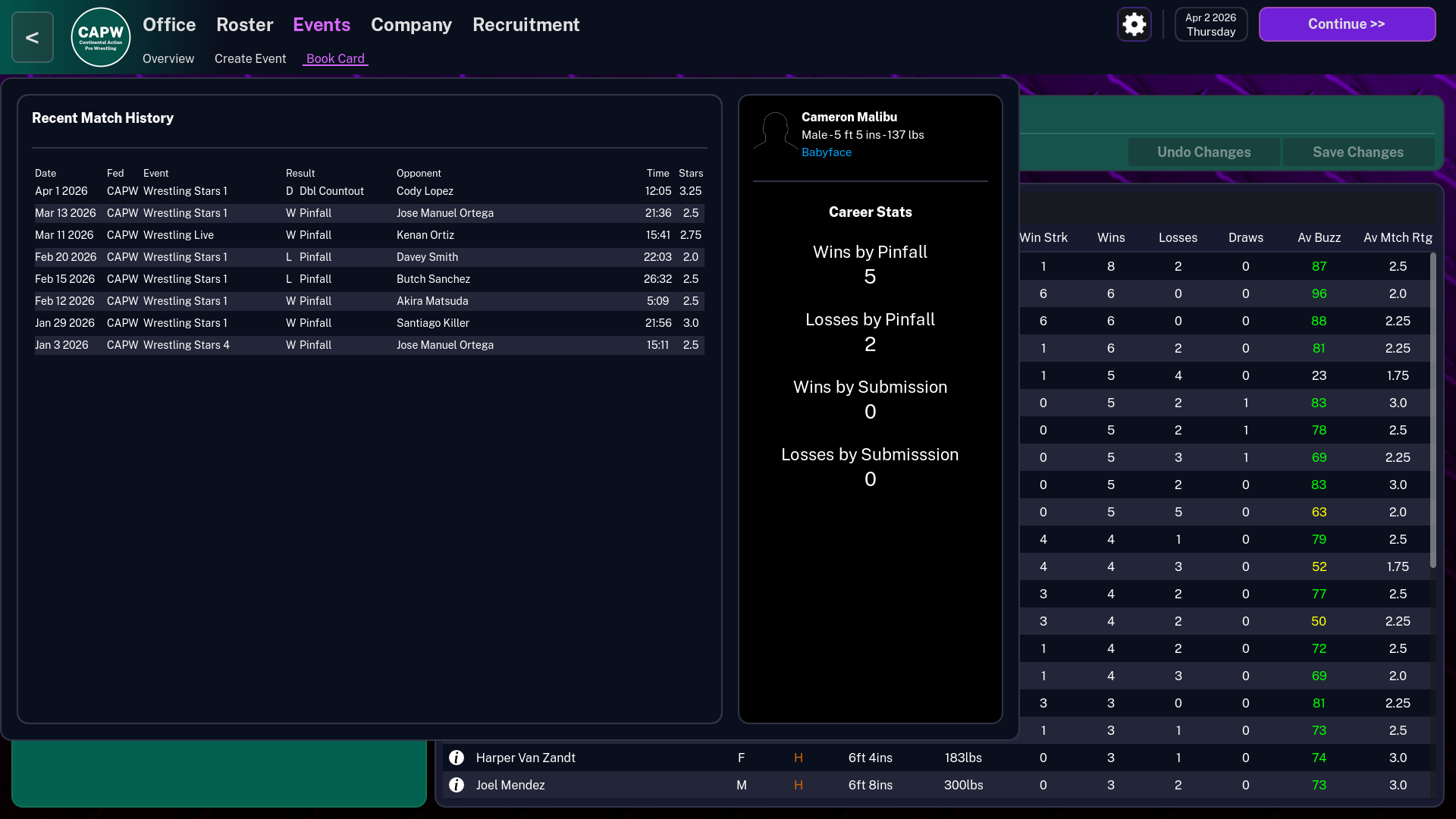Image resolution: width=1456 pixels, height=819 pixels.
Task: Click the Continue >> button
Action: coord(1347,24)
